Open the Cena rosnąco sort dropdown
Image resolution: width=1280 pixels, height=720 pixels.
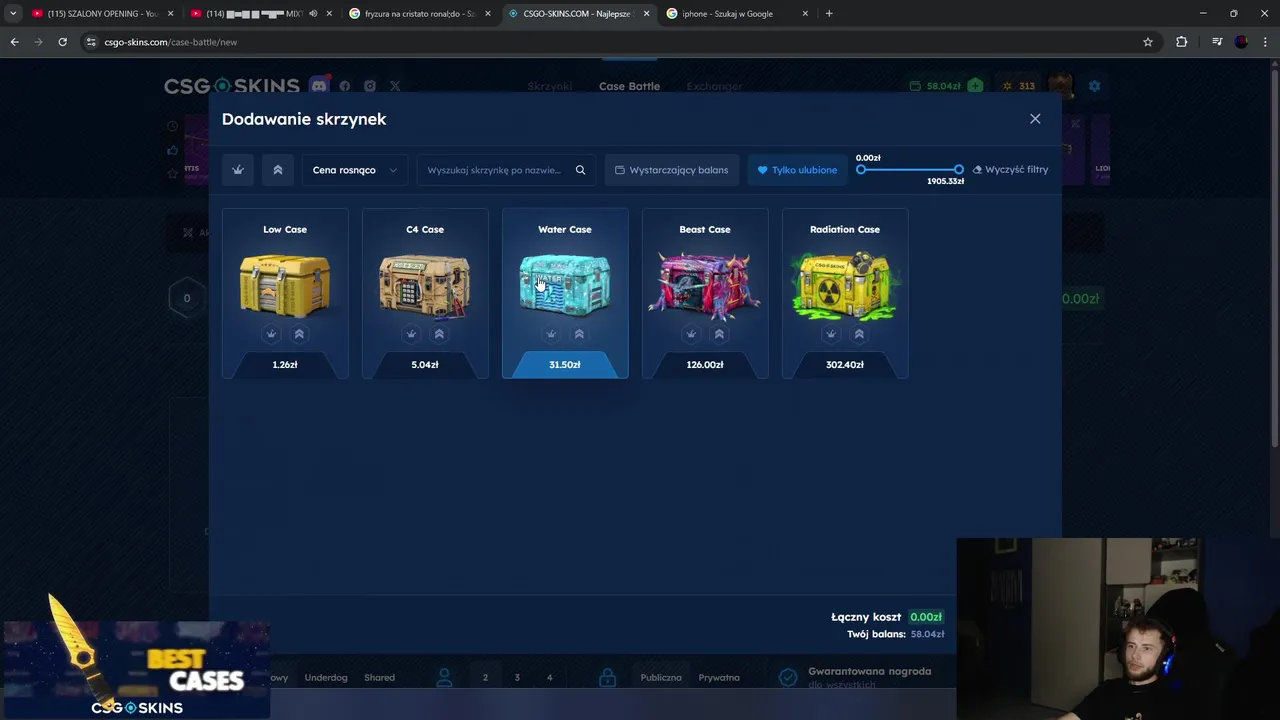pos(355,170)
